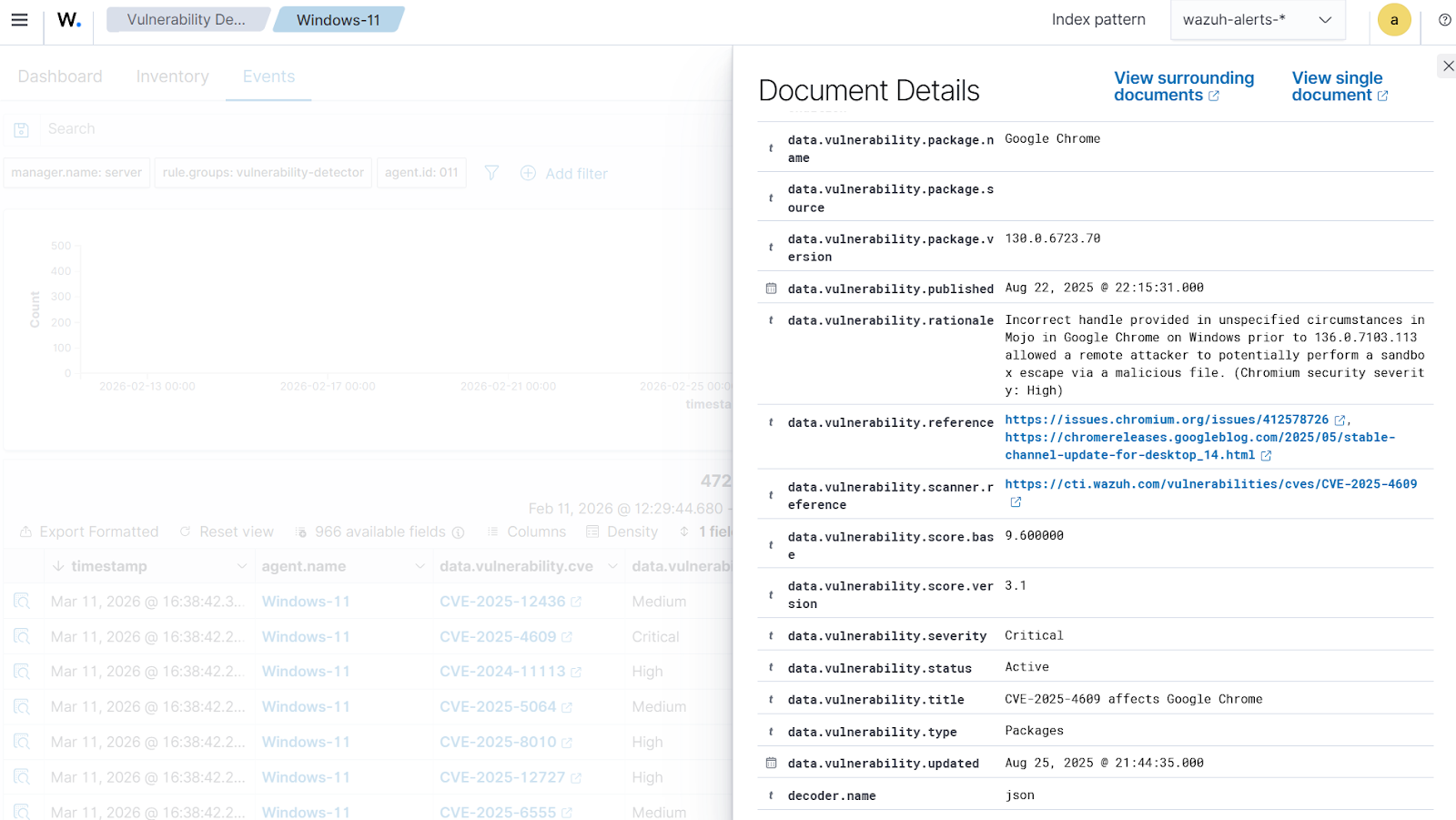This screenshot has height=820, width=1456.
Task: Click the change all filters funnel icon
Action: click(491, 173)
